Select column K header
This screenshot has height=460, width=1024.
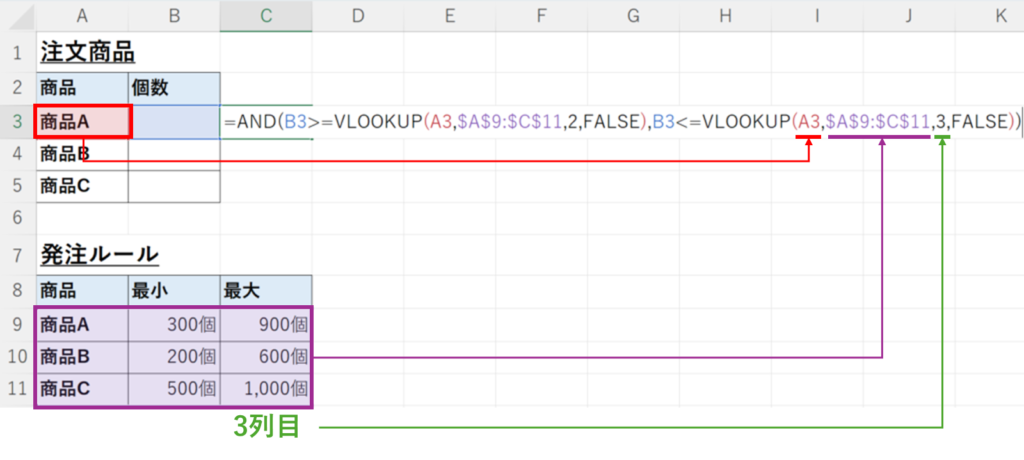(989, 16)
